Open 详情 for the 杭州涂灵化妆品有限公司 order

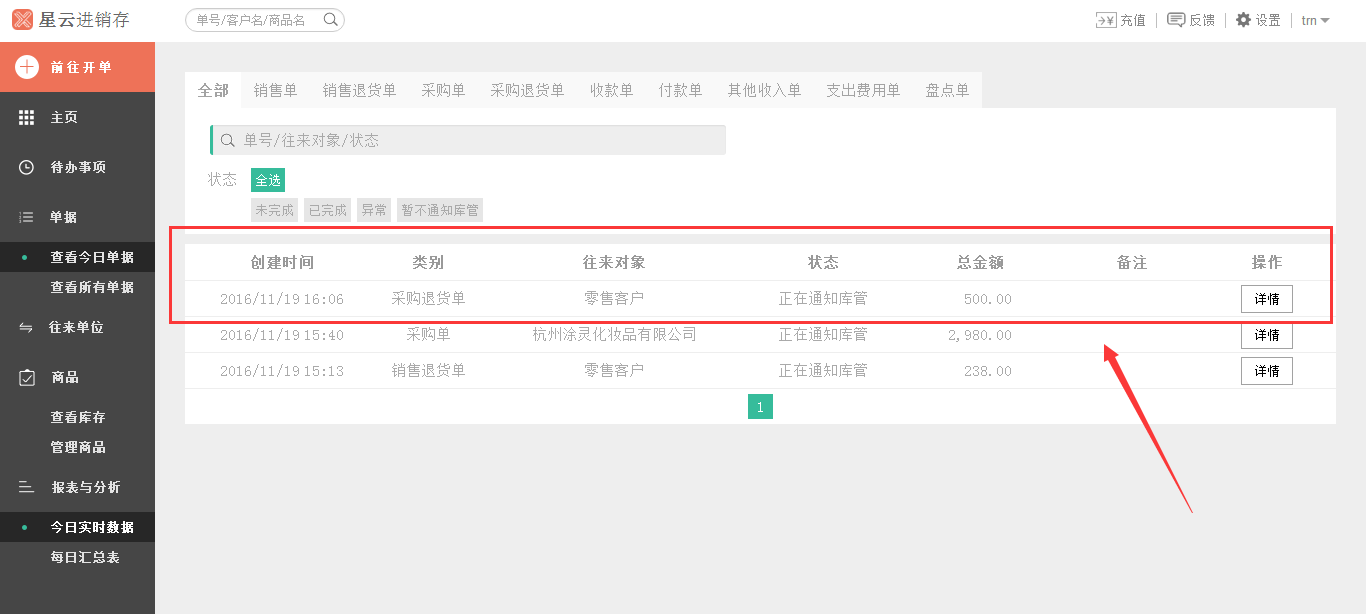tap(1266, 335)
